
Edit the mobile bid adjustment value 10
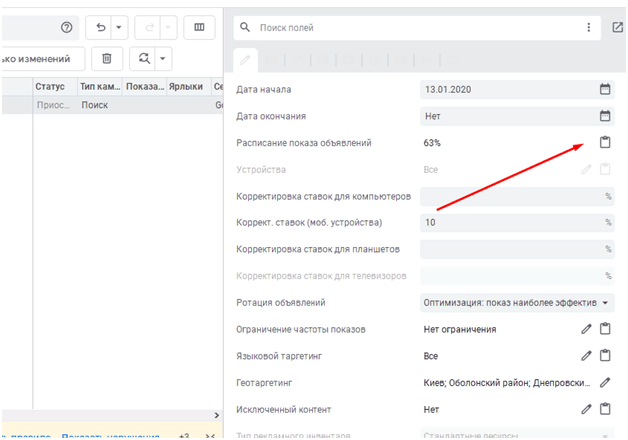pos(517,222)
